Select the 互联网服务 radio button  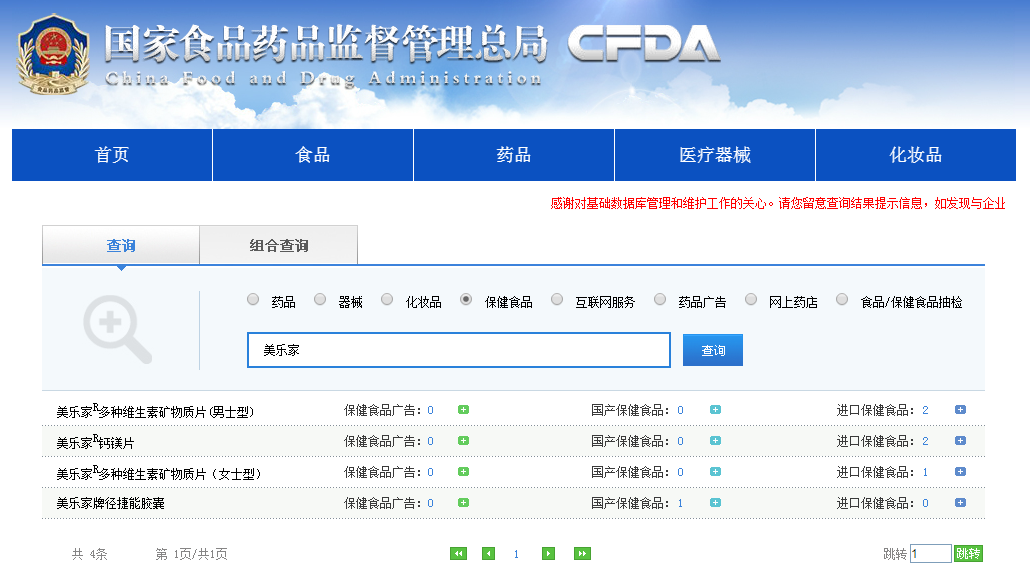click(557, 299)
